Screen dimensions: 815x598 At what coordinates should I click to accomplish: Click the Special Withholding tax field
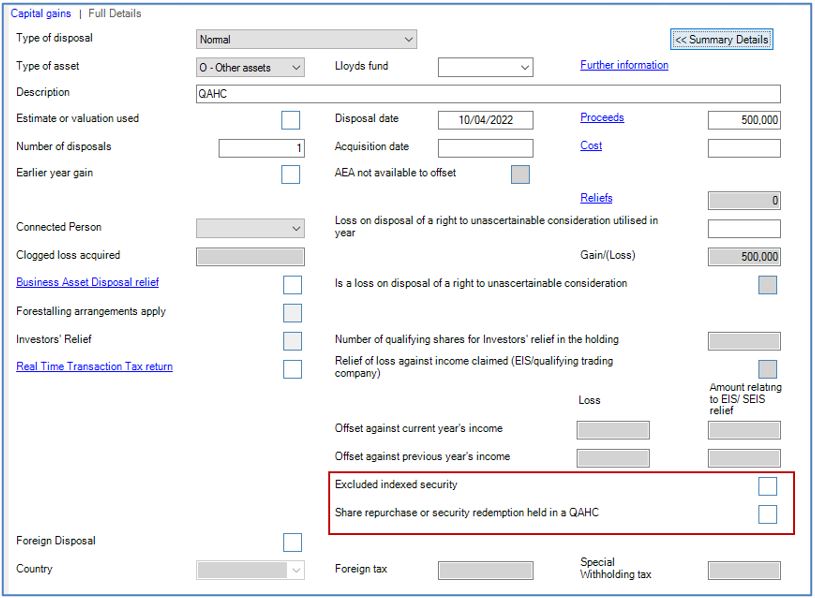point(744,570)
